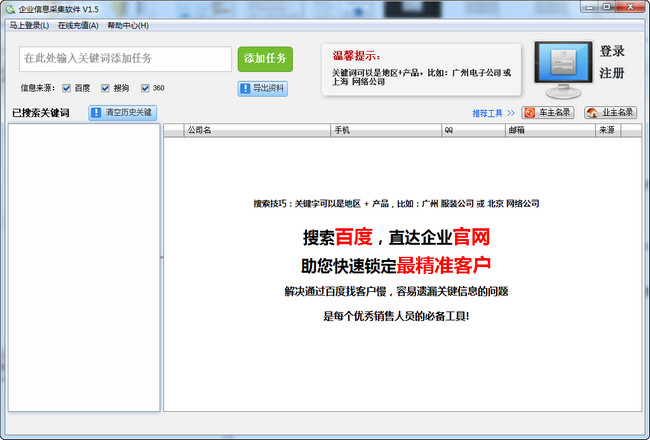The width and height of the screenshot is (650, 440).
Task: Sort by the QQ column header
Action: click(473, 130)
